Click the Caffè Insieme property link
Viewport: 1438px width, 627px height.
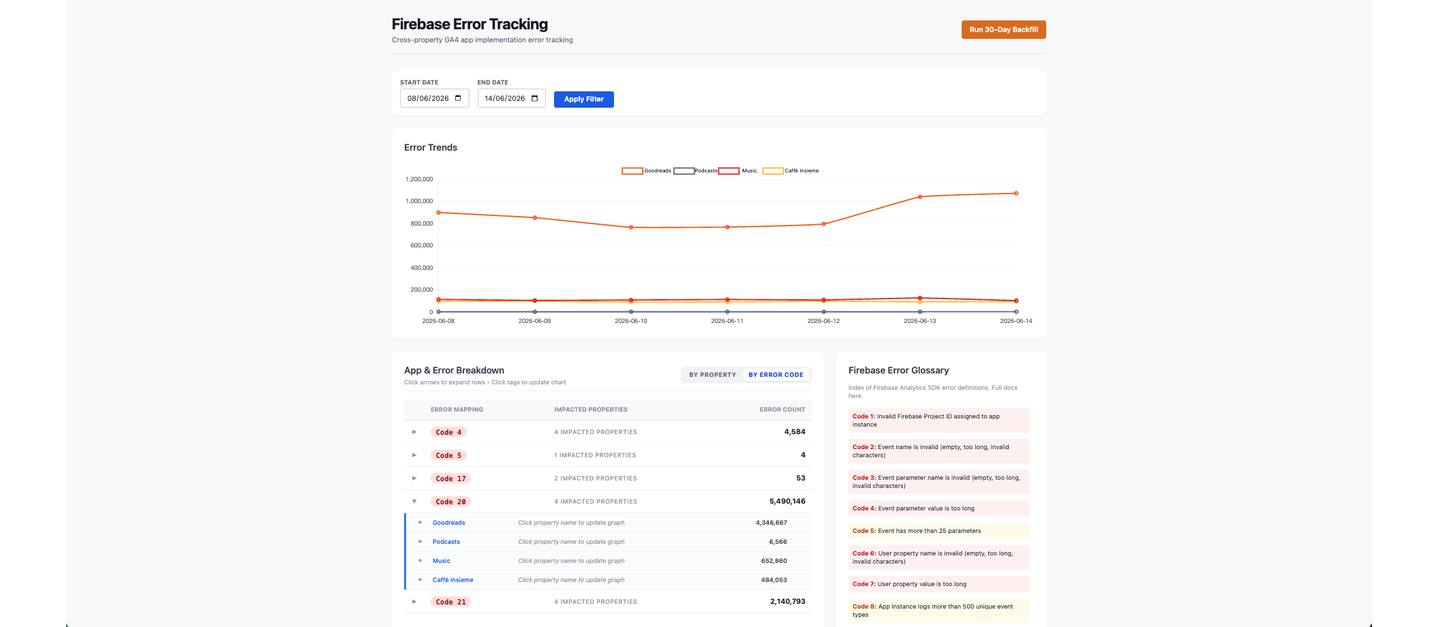click(453, 579)
